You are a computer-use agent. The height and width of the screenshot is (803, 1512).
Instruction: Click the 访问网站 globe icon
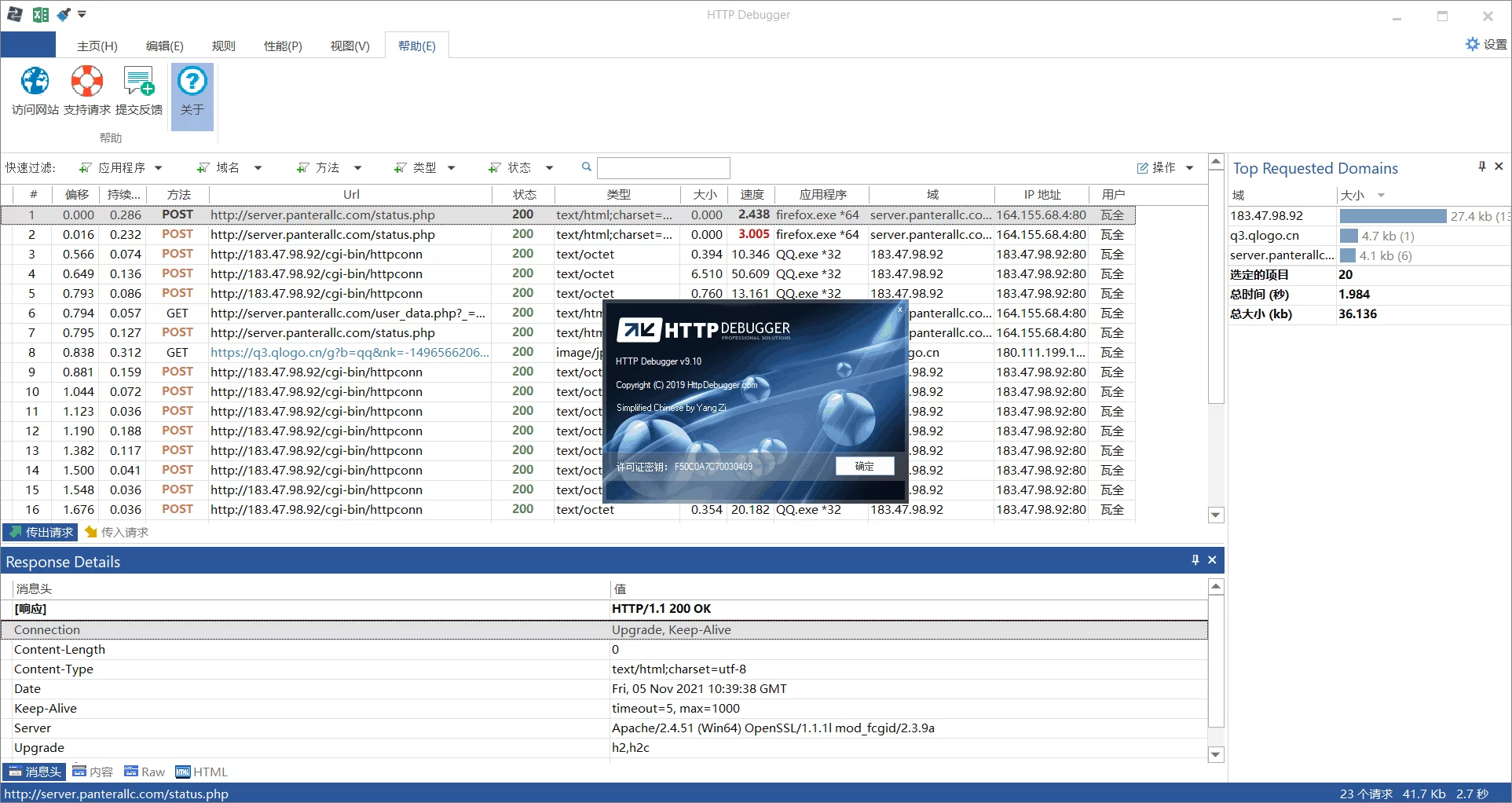coord(35,81)
